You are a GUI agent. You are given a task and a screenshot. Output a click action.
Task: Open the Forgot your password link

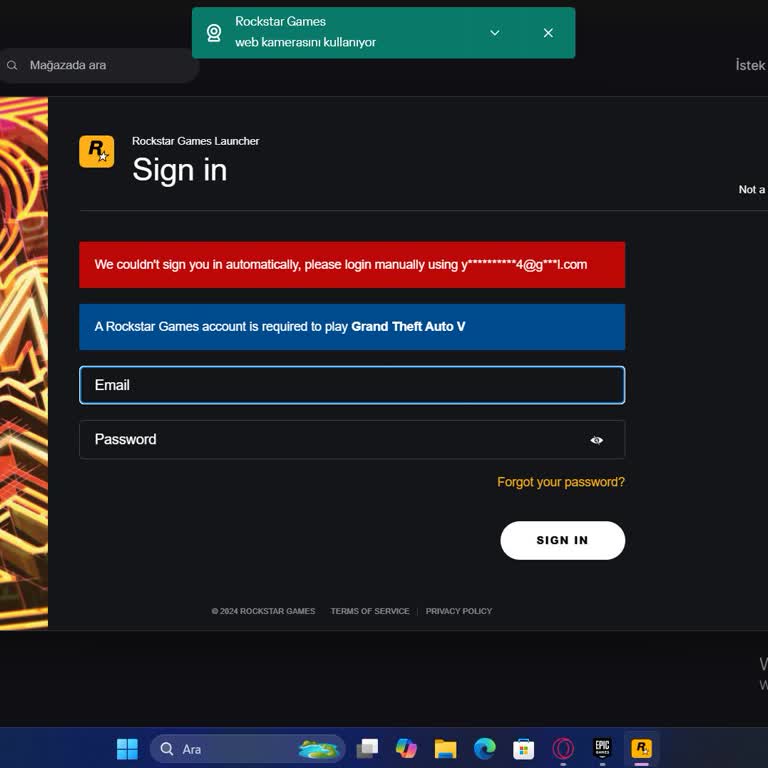pyautogui.click(x=561, y=482)
